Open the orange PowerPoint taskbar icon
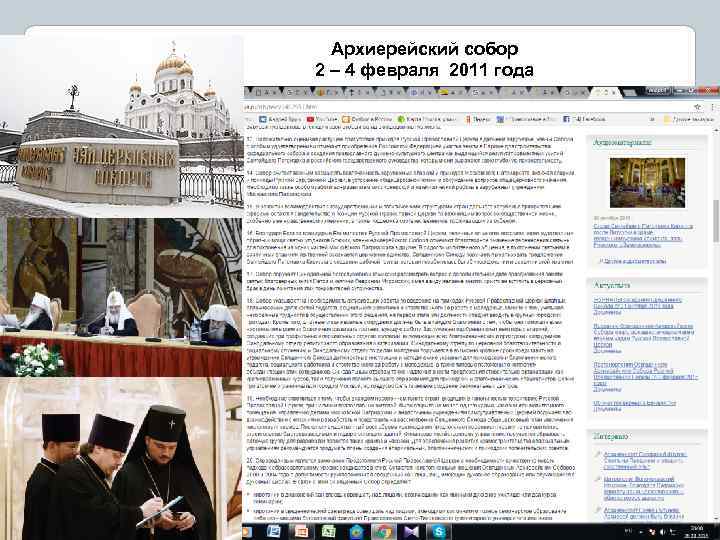Viewport: 720px width, 540px height. coord(301,532)
